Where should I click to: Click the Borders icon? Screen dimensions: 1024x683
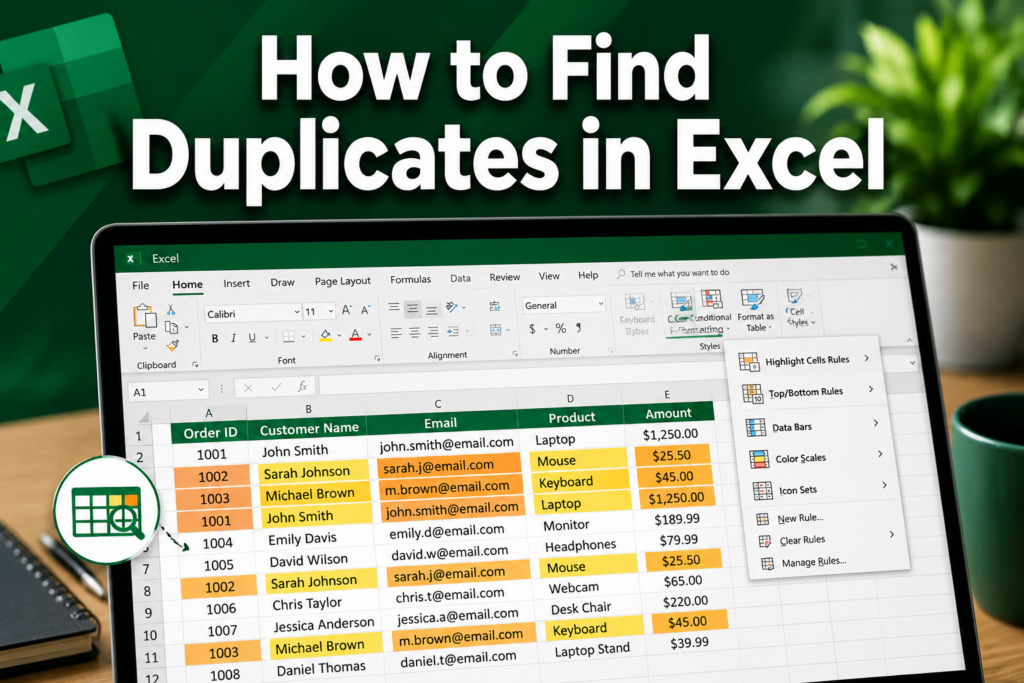coord(289,337)
